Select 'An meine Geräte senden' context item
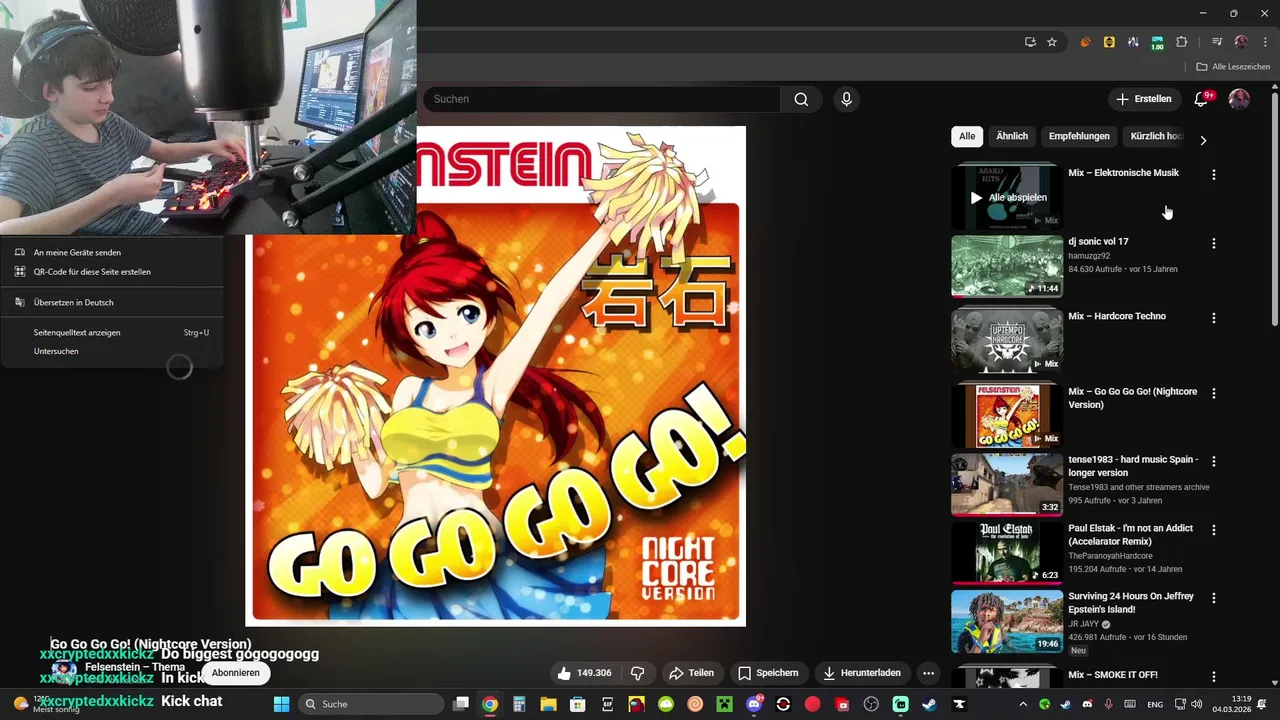This screenshot has width=1280, height=720. coord(112,253)
